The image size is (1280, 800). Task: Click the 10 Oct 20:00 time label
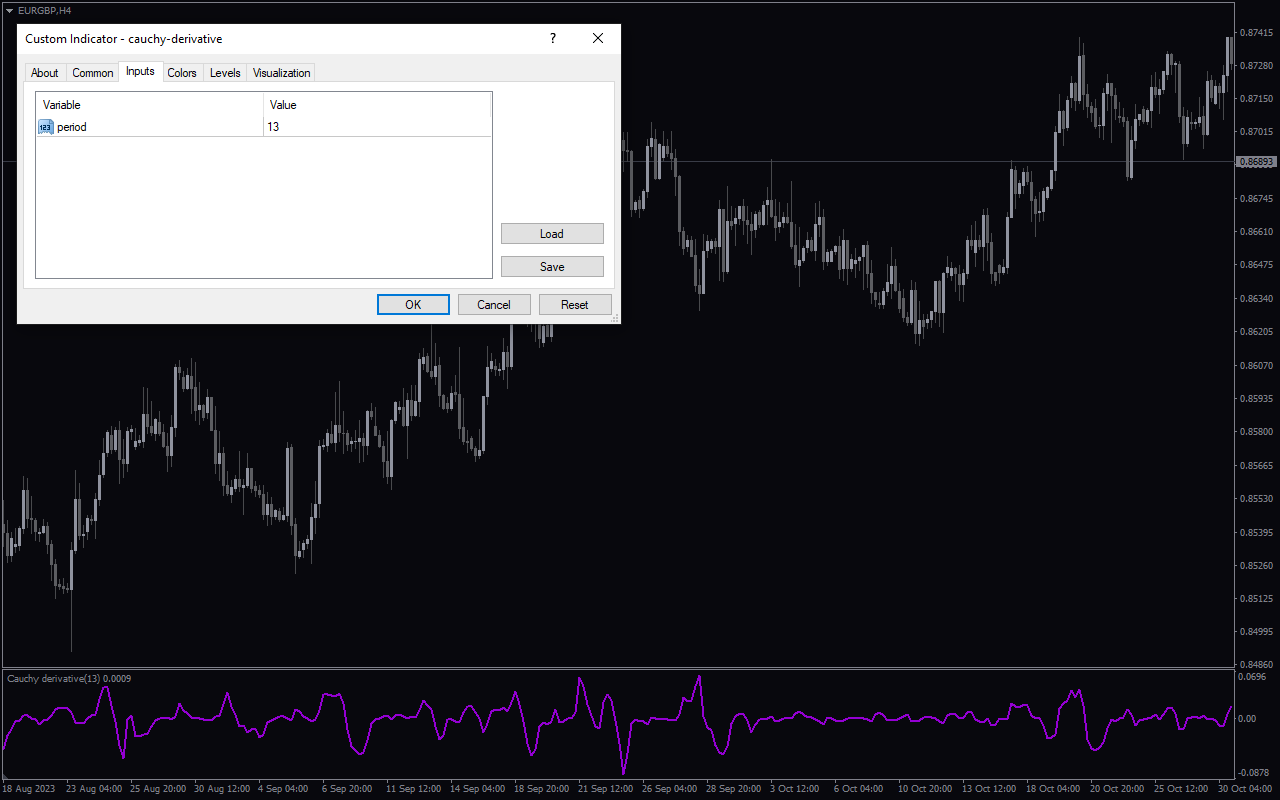tap(925, 789)
